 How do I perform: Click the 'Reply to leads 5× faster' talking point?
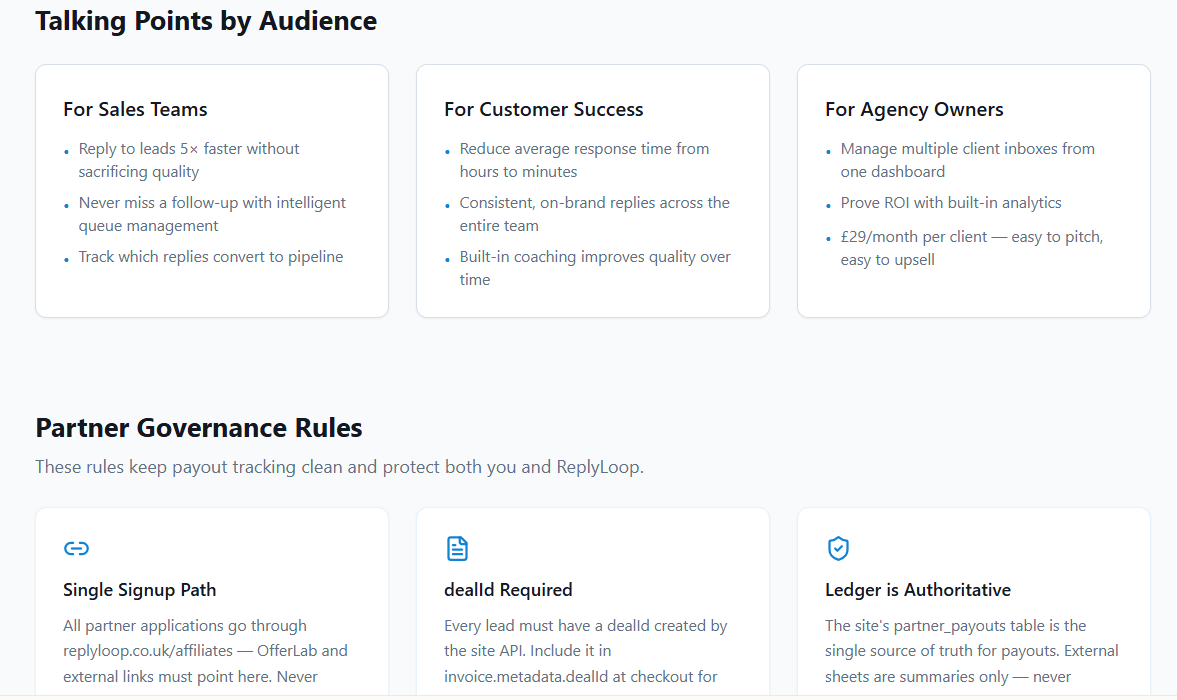[188, 160]
